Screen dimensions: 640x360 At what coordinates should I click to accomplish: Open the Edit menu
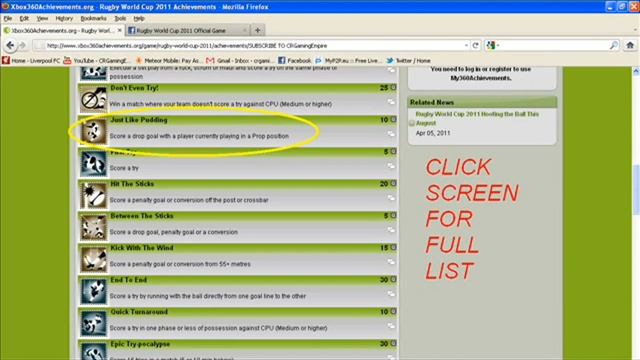point(24,18)
